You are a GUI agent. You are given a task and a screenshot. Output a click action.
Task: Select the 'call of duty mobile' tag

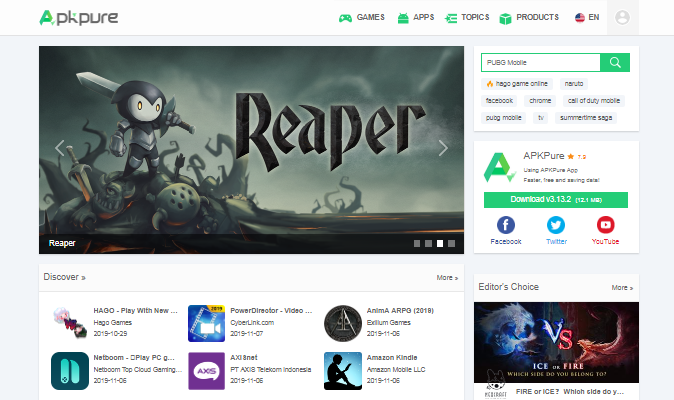point(594,101)
